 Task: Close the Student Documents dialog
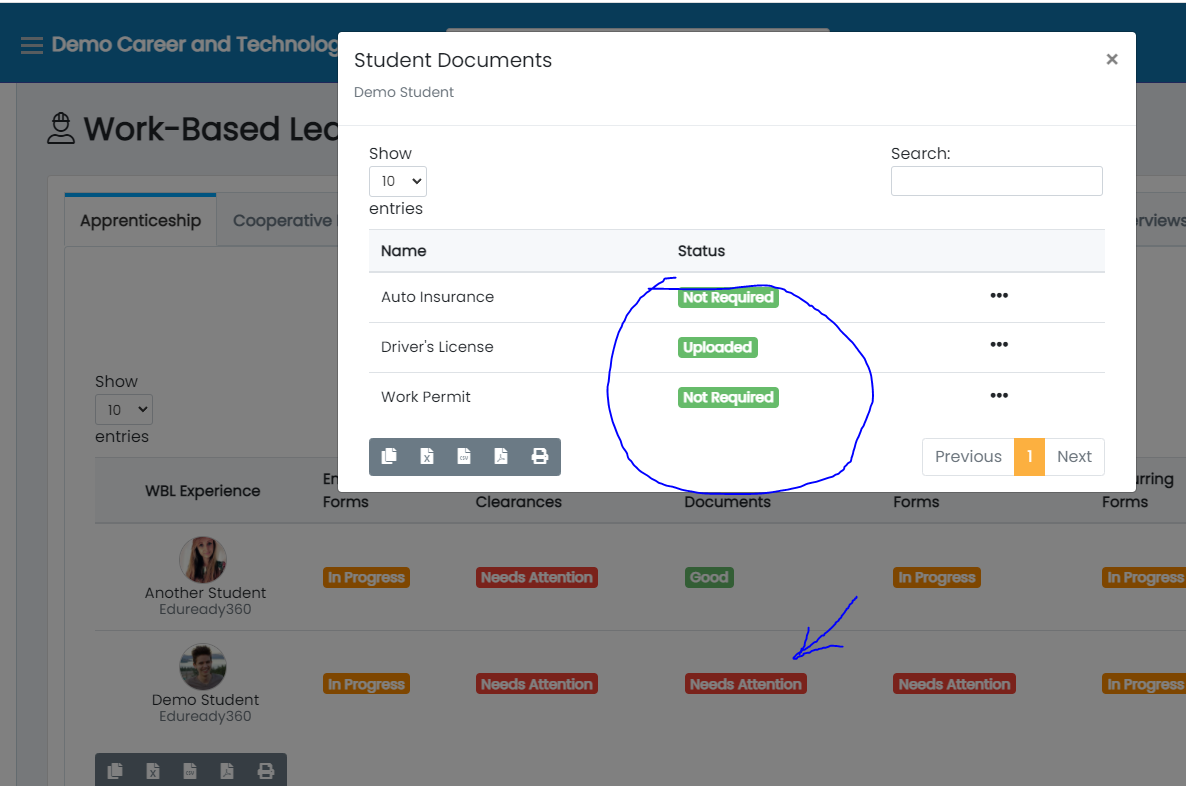[1111, 60]
